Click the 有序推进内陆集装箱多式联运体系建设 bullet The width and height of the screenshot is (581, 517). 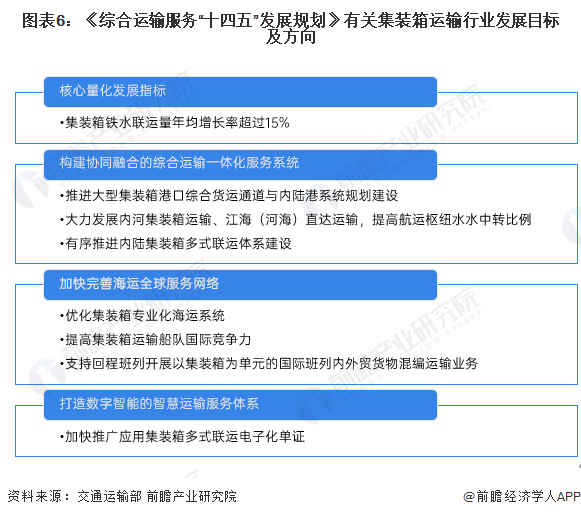click(175, 243)
